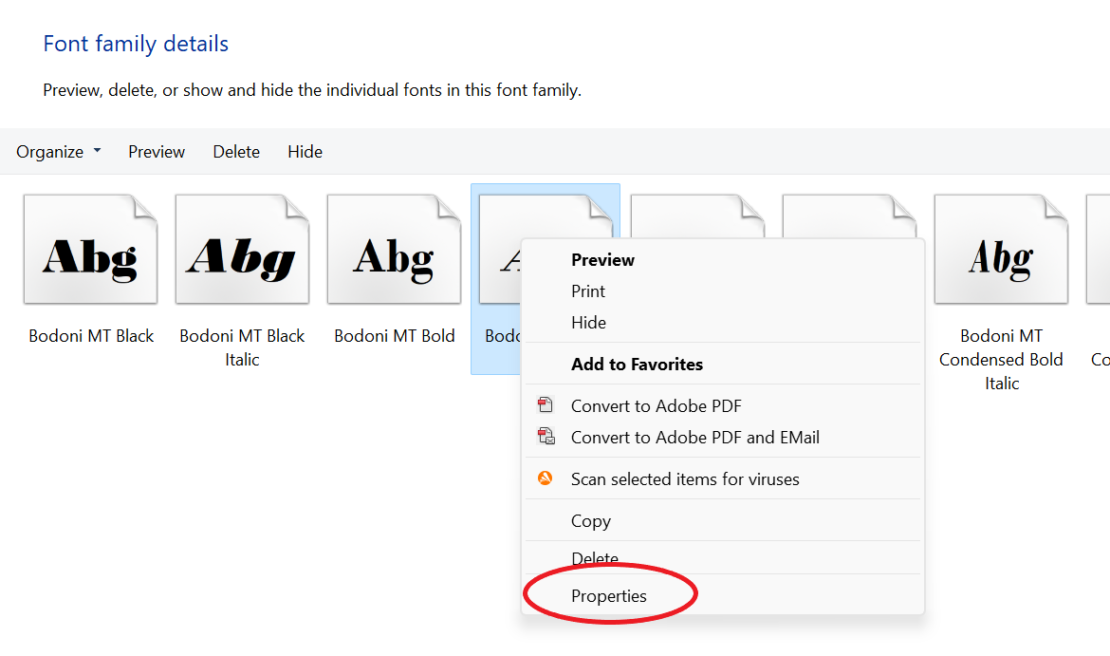The height and width of the screenshot is (656, 1110).
Task: Click the Convert to Adobe PDF and EMail icon
Action: pyautogui.click(x=546, y=436)
